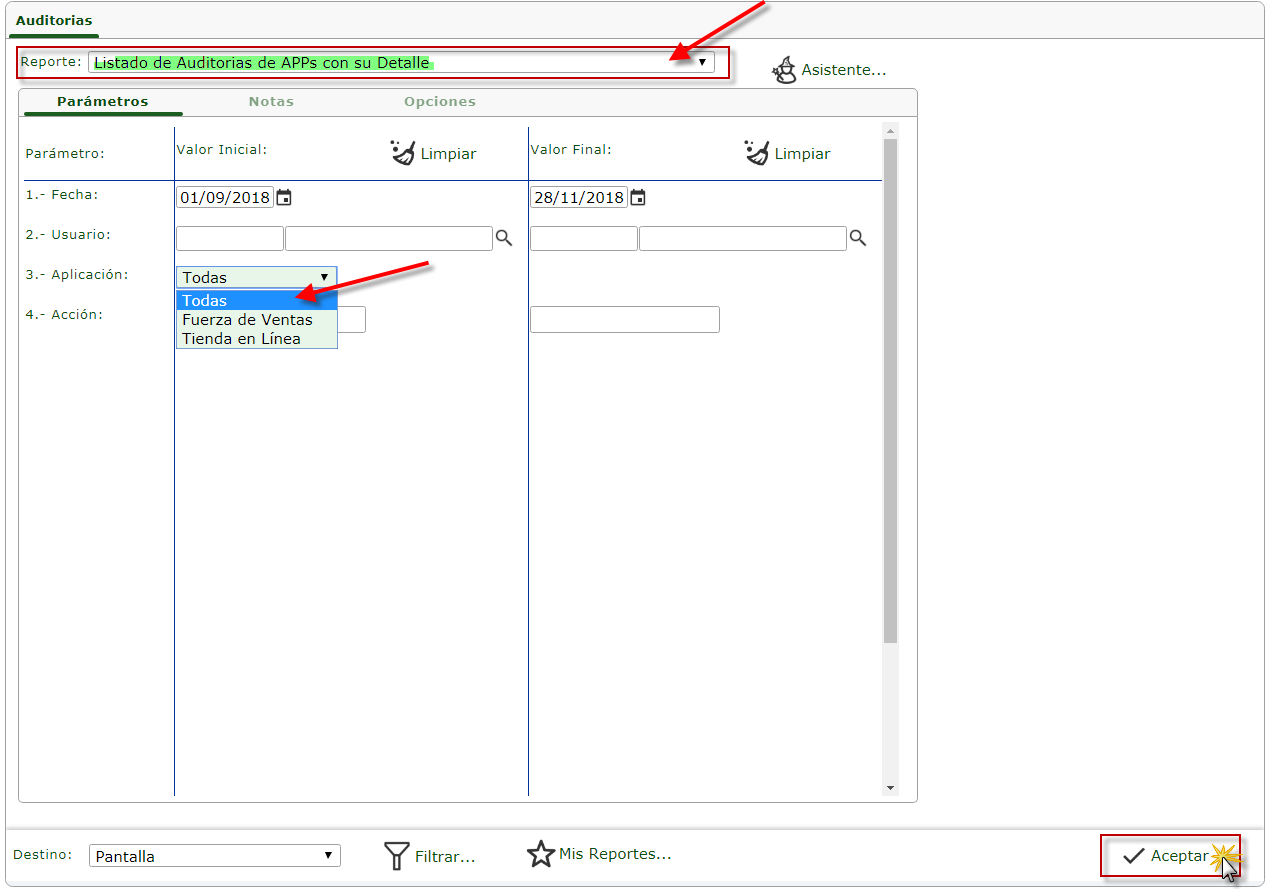The width and height of the screenshot is (1280, 889).
Task: Click the "Reporte:" label
Action: pos(51,62)
